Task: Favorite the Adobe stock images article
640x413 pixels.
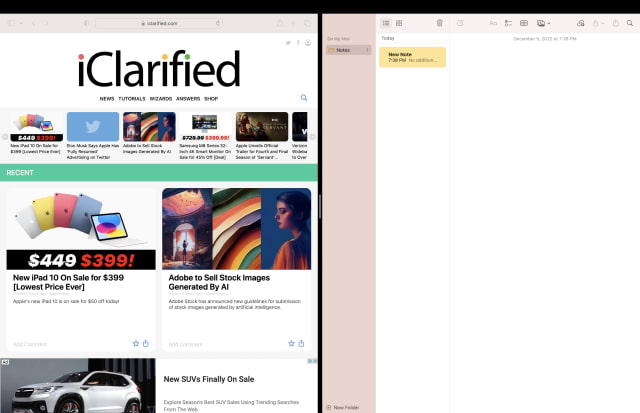Action: 291,344
